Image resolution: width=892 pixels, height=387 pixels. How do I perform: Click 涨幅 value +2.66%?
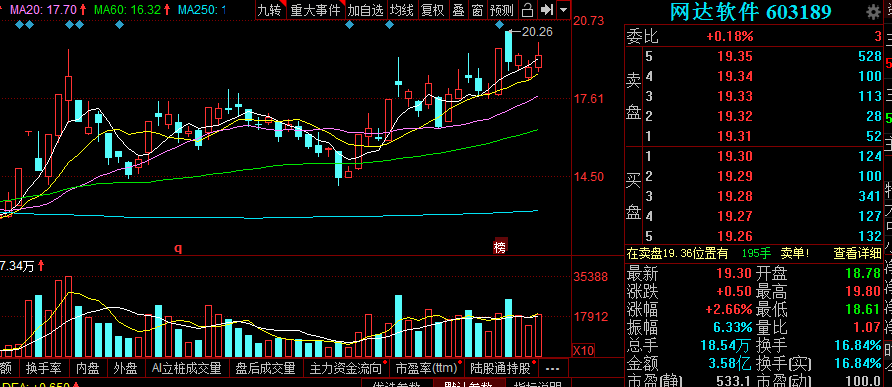click(729, 310)
